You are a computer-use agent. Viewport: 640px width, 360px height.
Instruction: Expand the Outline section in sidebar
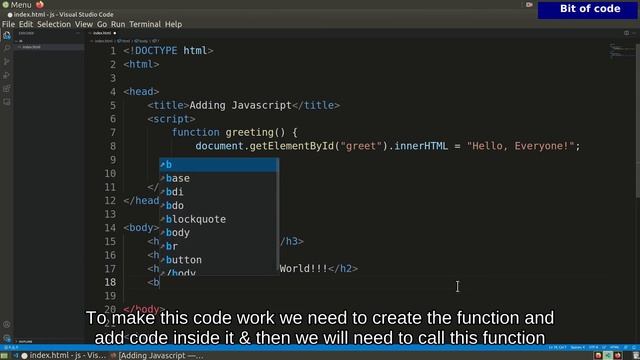pos(25,341)
